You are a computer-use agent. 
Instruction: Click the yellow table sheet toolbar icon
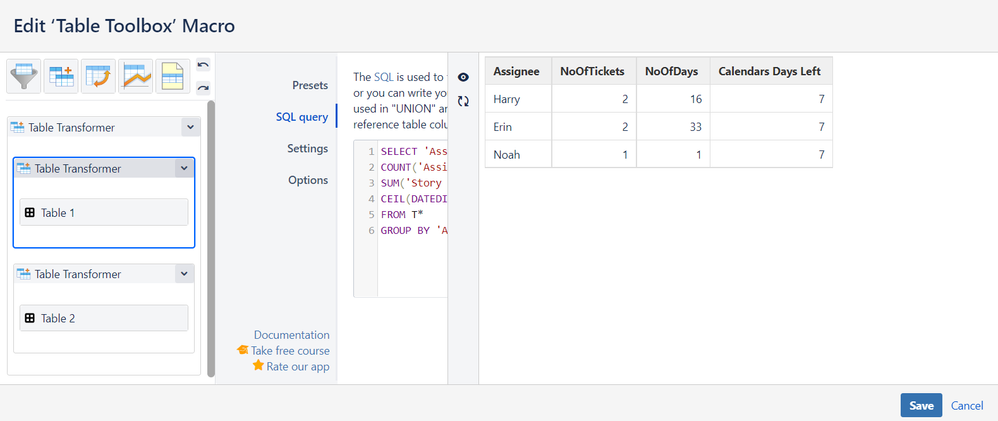coord(173,76)
